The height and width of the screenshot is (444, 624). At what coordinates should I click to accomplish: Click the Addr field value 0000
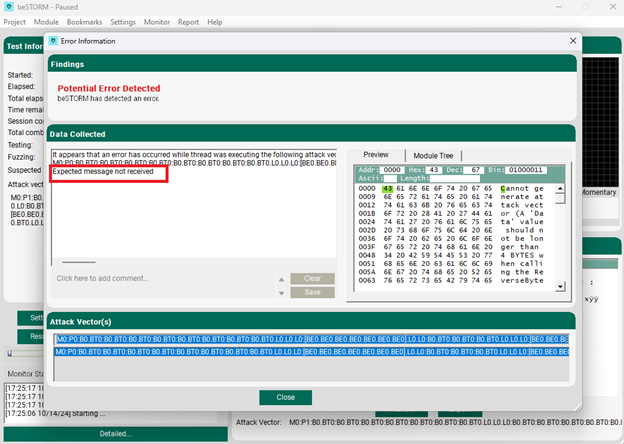[x=392, y=170]
